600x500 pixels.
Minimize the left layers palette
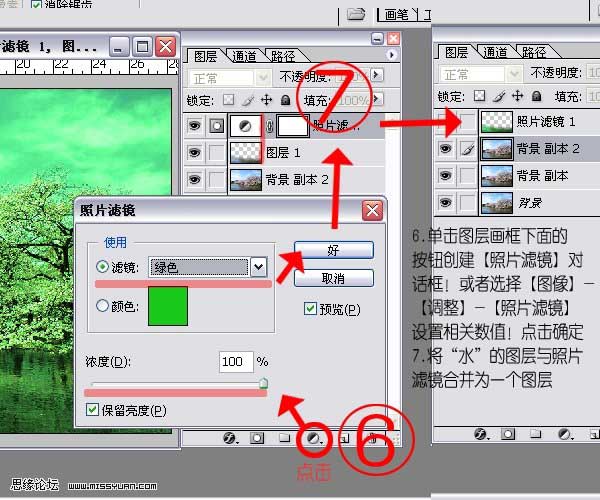pos(377,38)
